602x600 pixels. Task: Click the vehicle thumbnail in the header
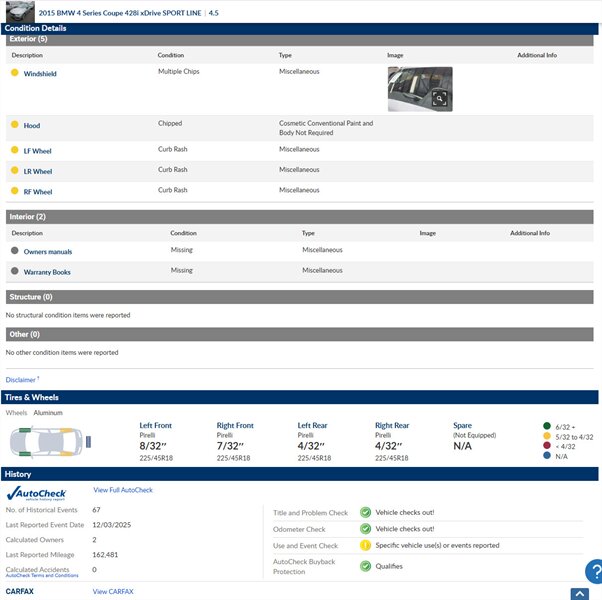[x=22, y=12]
